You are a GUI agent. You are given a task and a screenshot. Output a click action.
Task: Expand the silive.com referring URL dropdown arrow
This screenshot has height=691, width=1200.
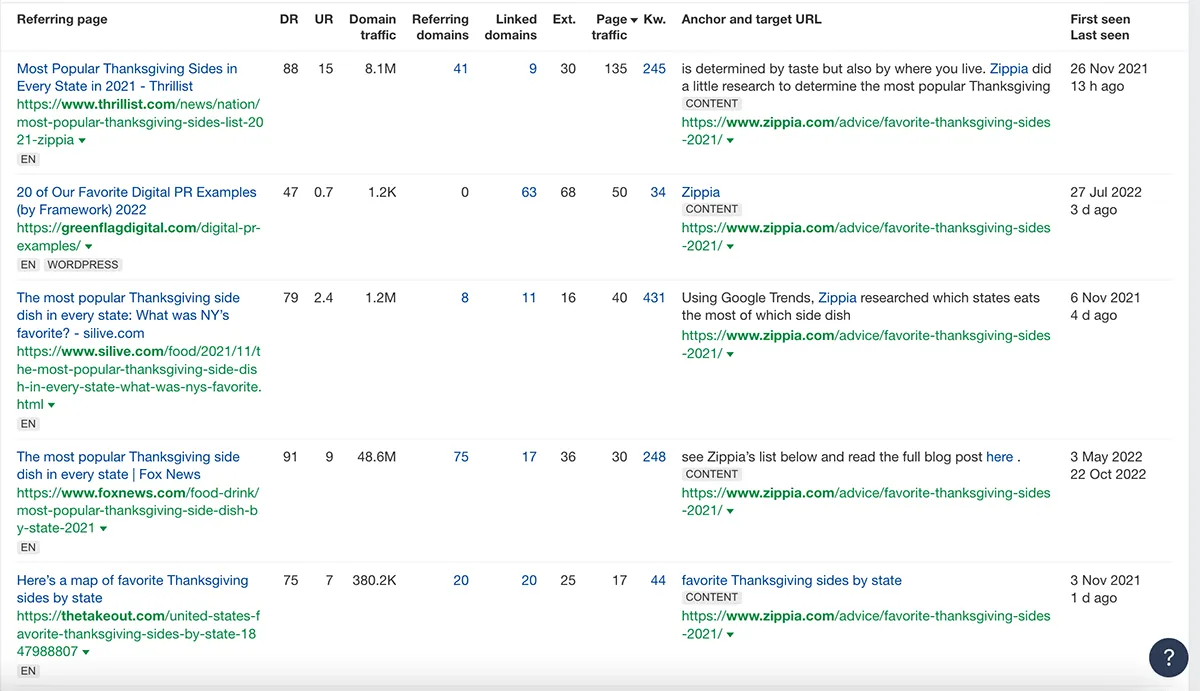coord(52,405)
